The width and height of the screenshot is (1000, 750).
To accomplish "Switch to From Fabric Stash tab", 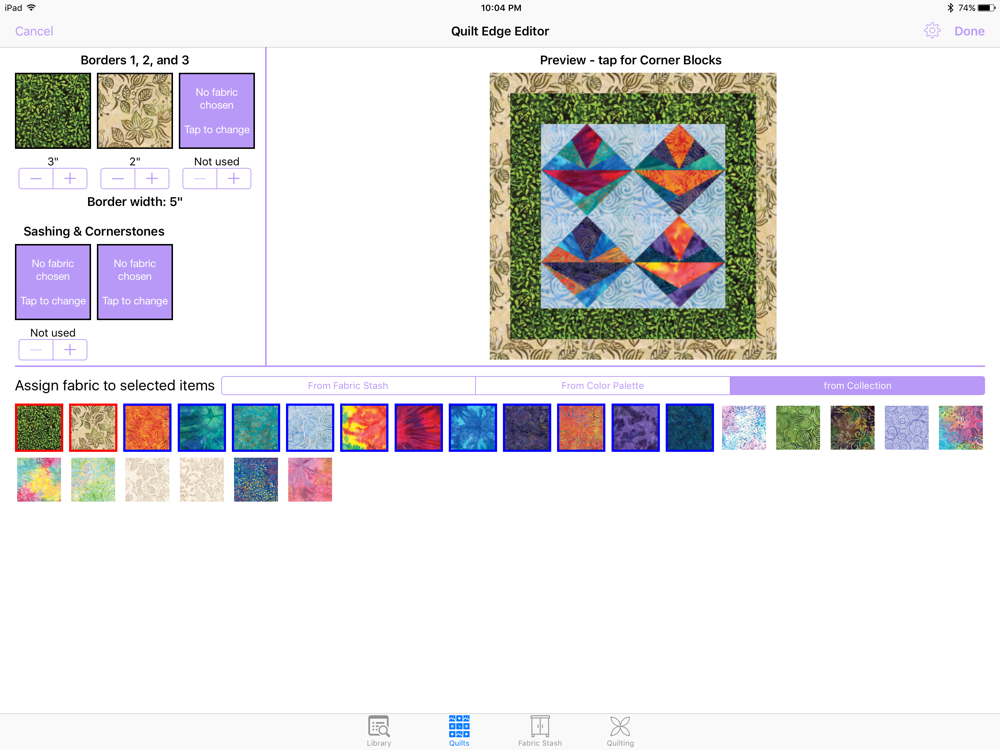I will click(x=348, y=385).
